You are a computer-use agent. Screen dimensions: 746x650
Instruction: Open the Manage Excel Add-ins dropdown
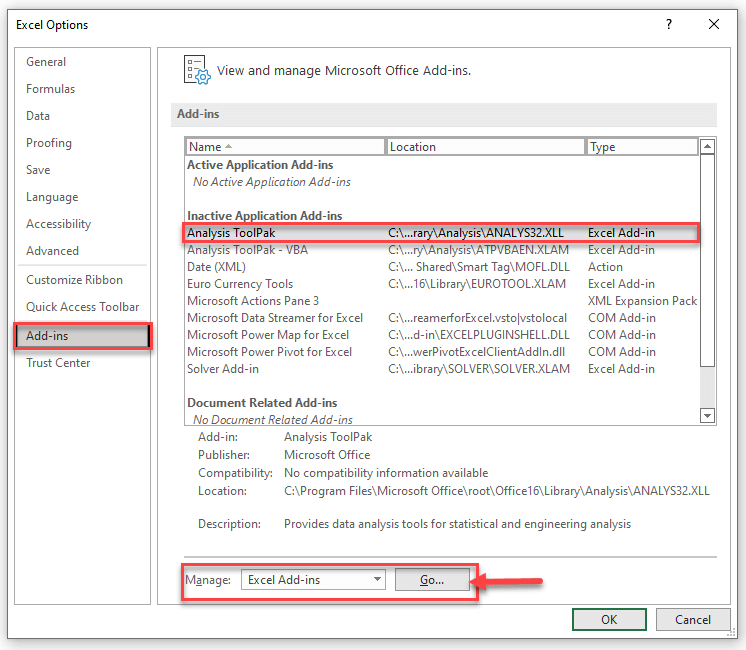[x=313, y=580]
